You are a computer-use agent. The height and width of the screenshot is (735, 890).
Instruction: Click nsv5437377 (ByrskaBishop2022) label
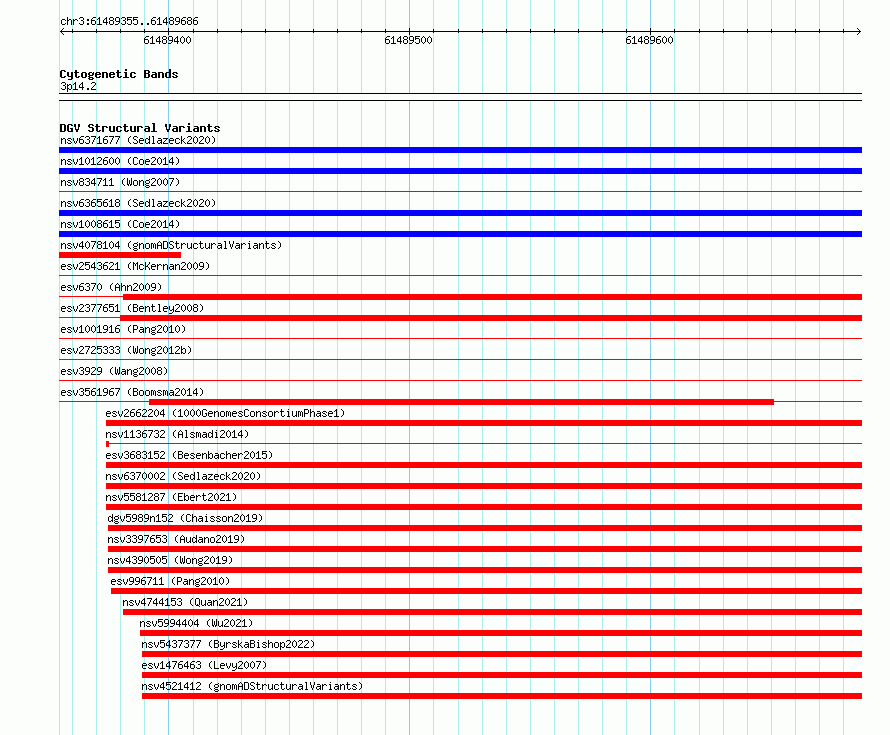tap(228, 644)
